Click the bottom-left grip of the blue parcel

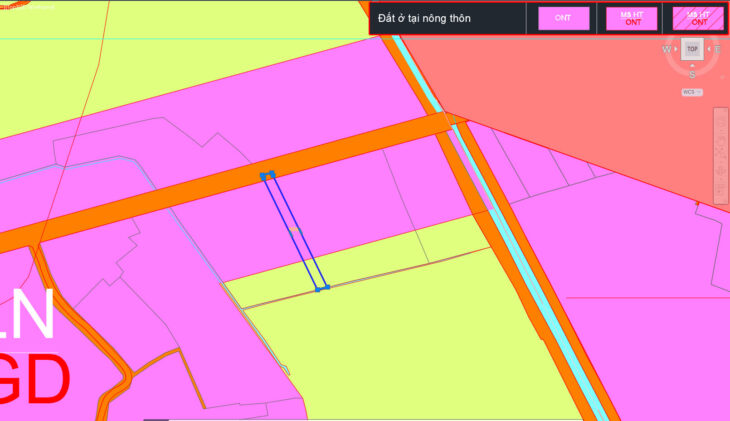[x=318, y=289]
